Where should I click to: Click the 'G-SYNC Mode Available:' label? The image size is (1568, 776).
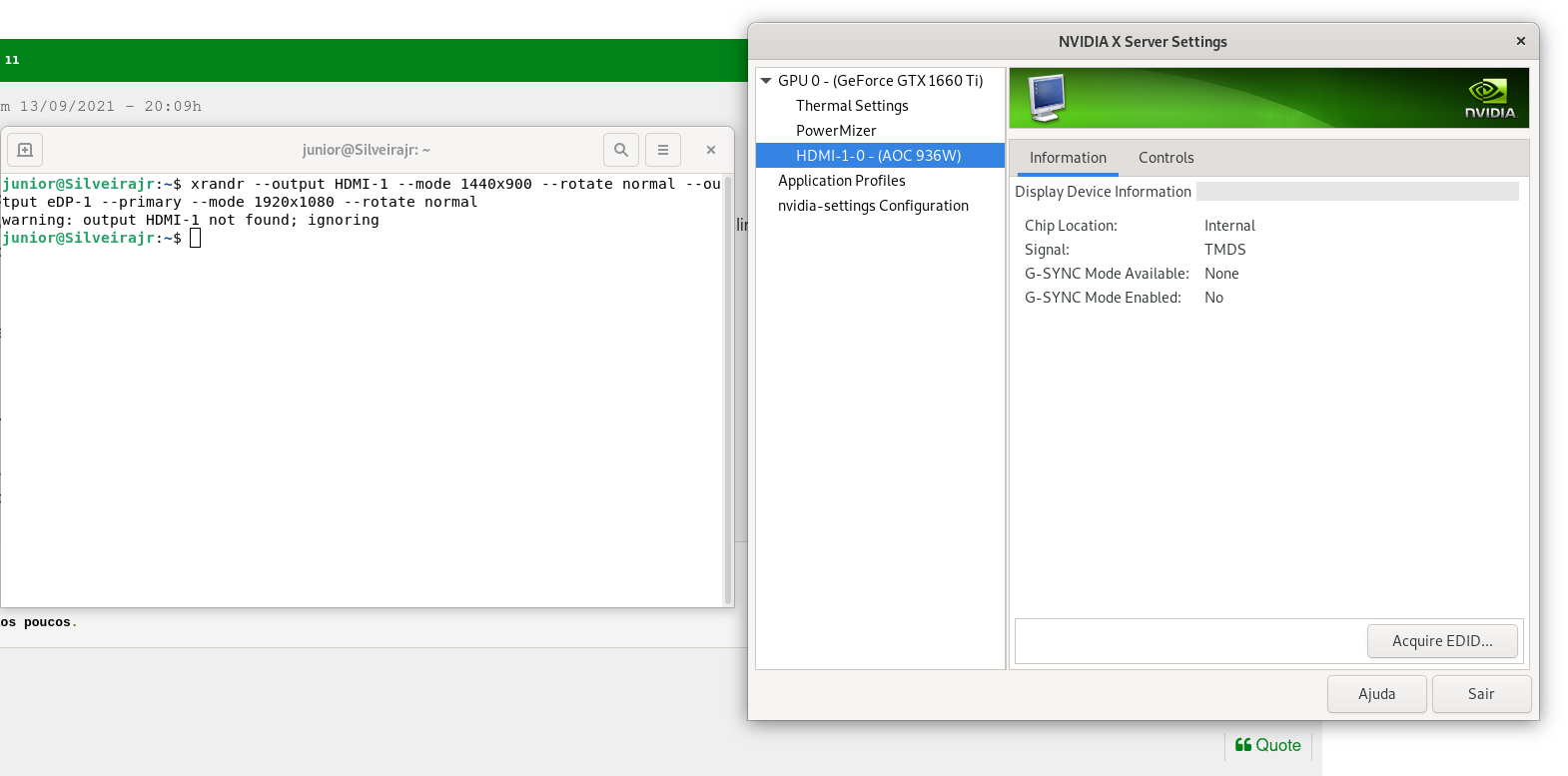[x=1107, y=274]
